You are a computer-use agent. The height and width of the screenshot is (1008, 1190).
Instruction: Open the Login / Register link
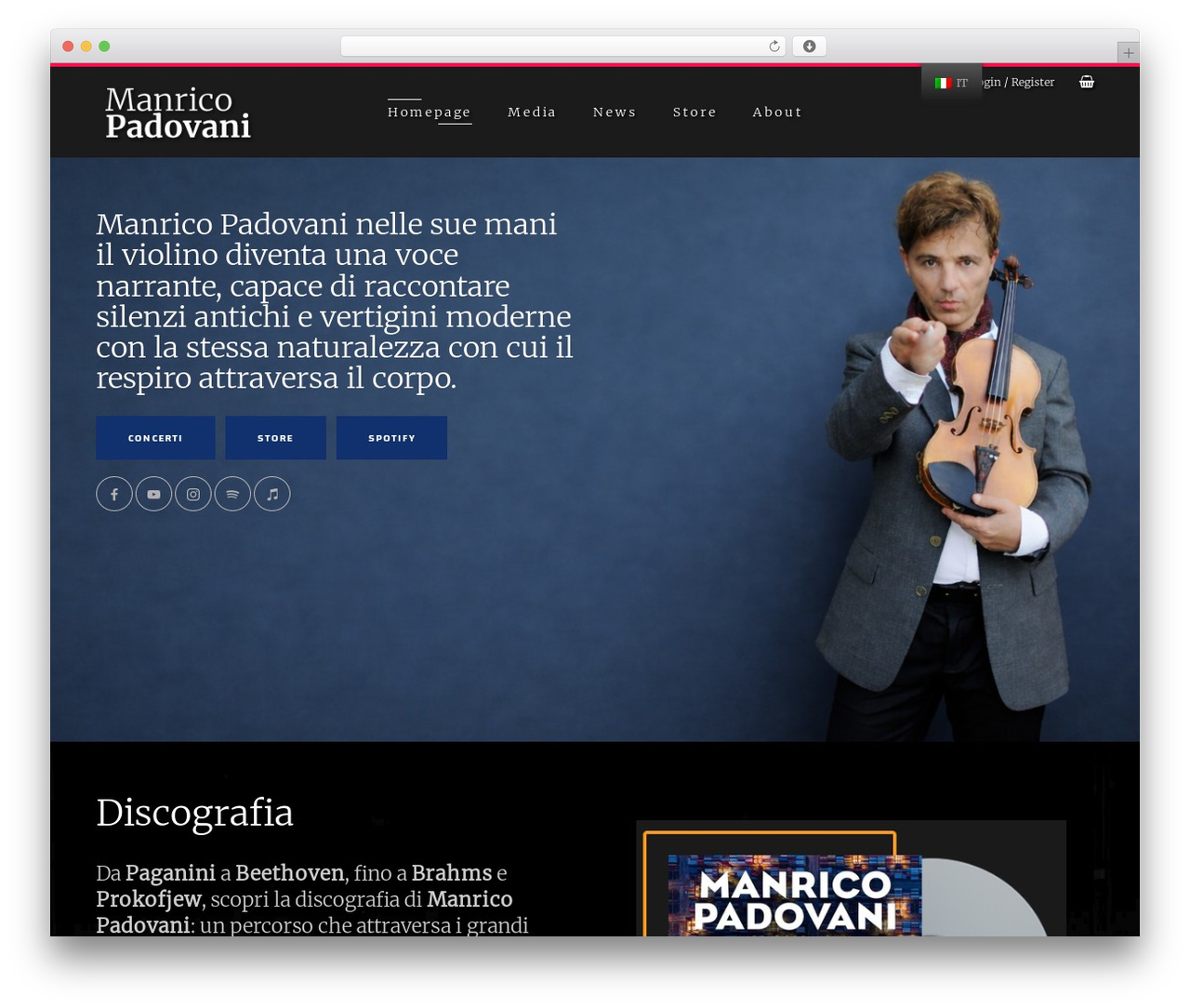point(1018,82)
